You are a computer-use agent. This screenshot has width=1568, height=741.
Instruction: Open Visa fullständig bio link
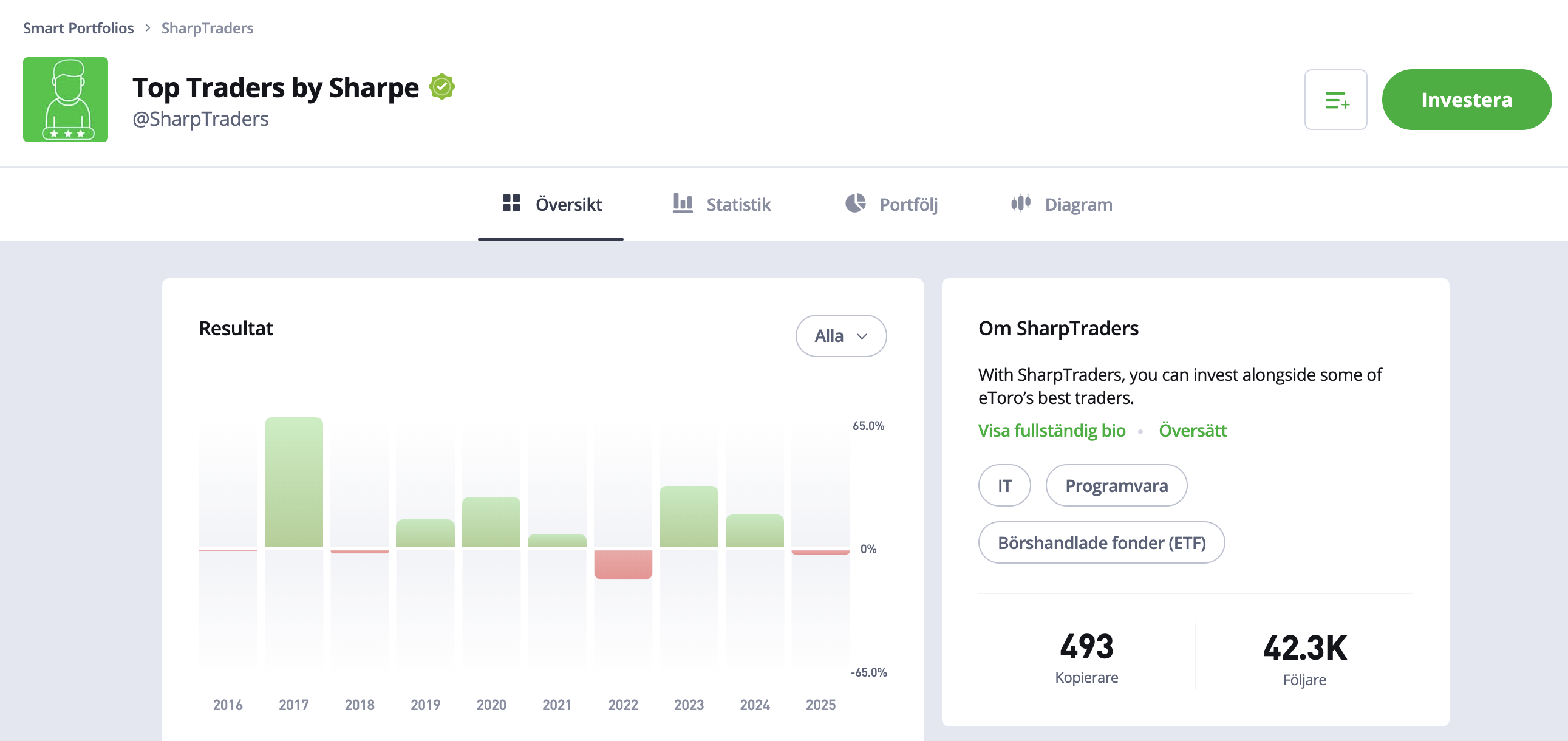(x=1051, y=431)
